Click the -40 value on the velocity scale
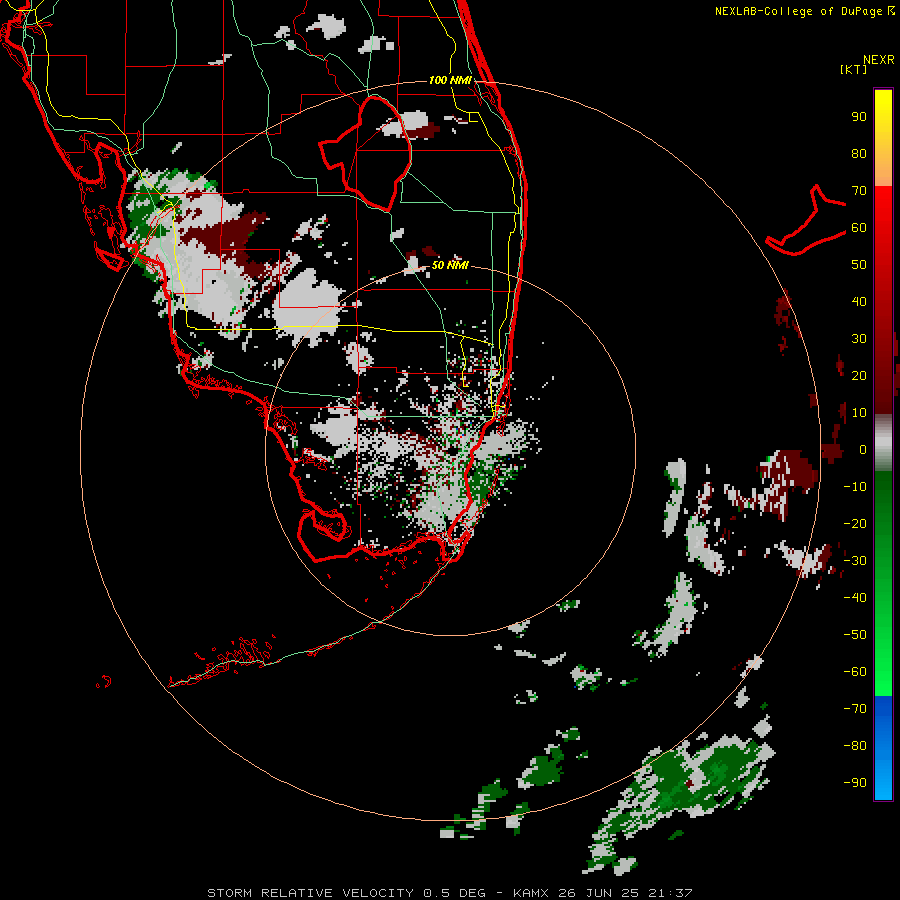900x900 pixels. 855,598
